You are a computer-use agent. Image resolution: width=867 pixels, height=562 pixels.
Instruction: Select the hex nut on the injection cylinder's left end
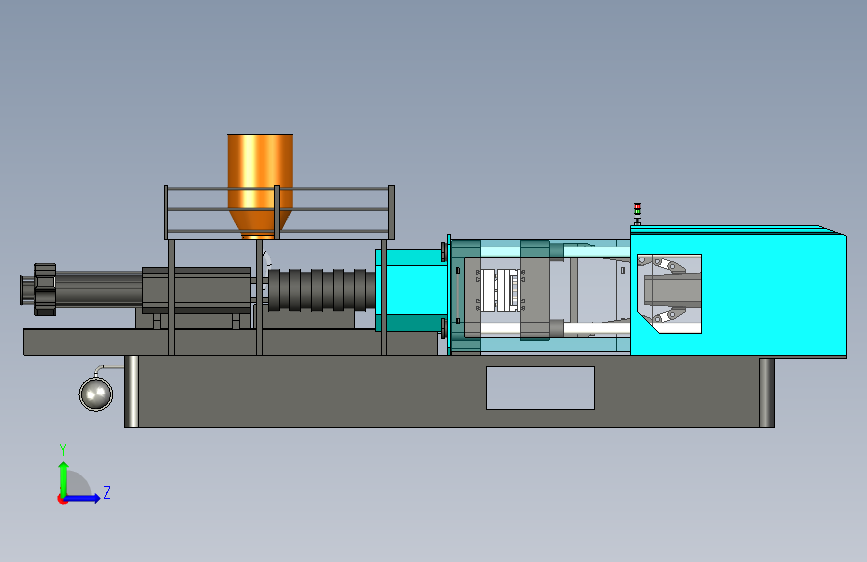(x=45, y=289)
